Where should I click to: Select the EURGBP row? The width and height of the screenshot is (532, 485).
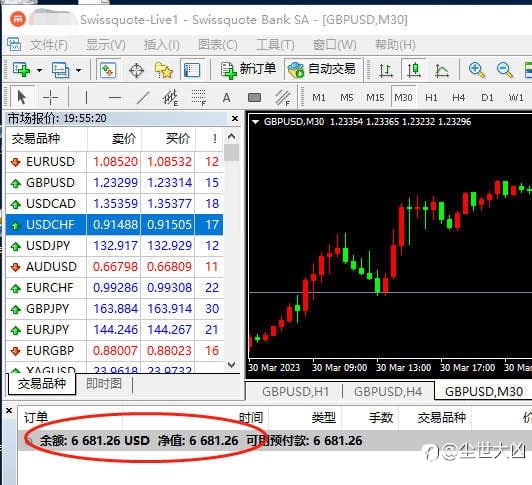[114, 351]
